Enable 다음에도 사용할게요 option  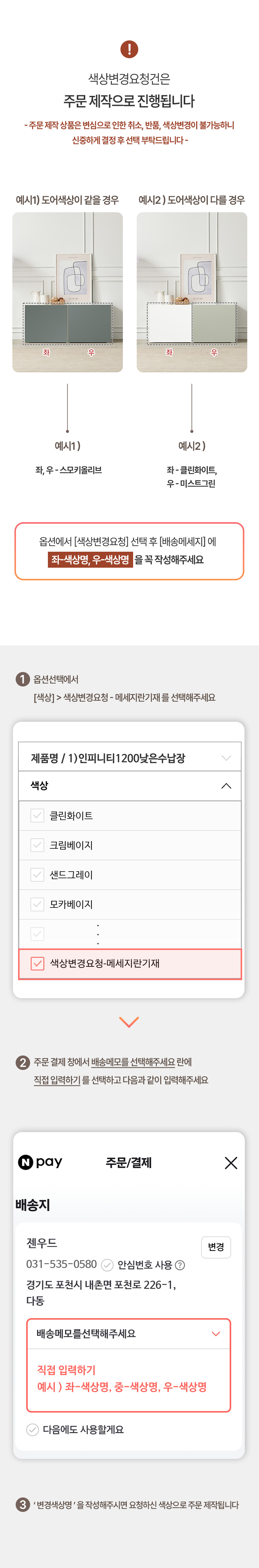[33, 1429]
